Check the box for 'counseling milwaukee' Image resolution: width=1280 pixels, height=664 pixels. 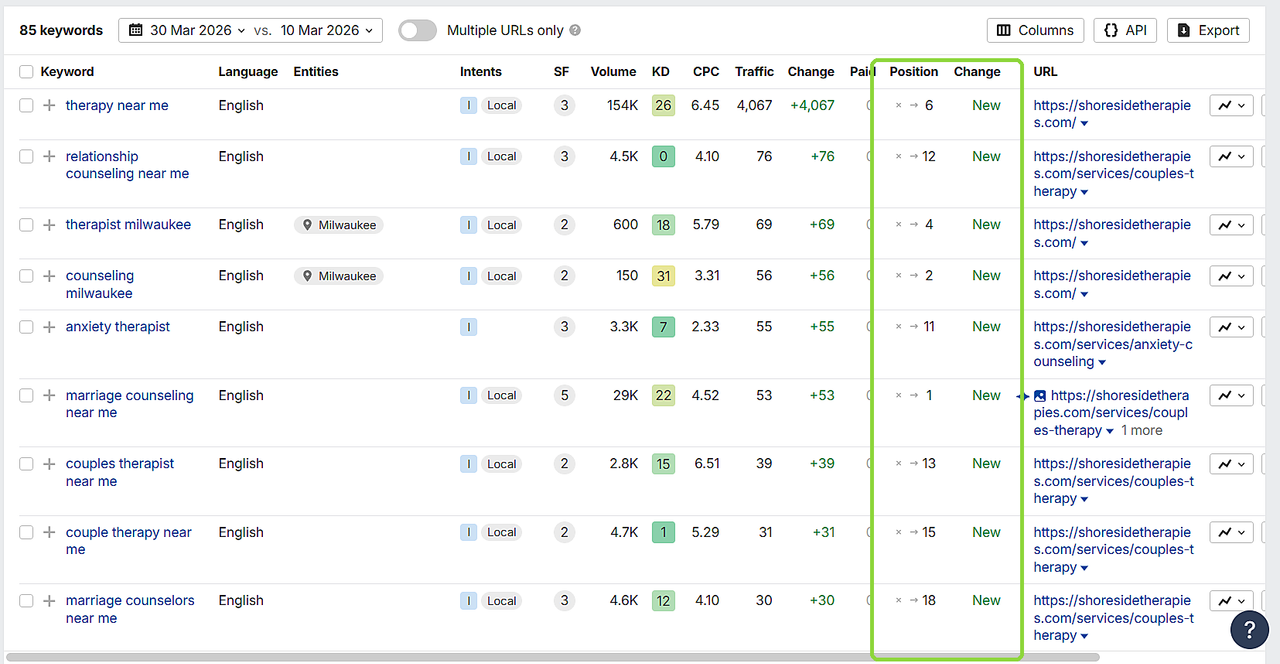pos(26,276)
